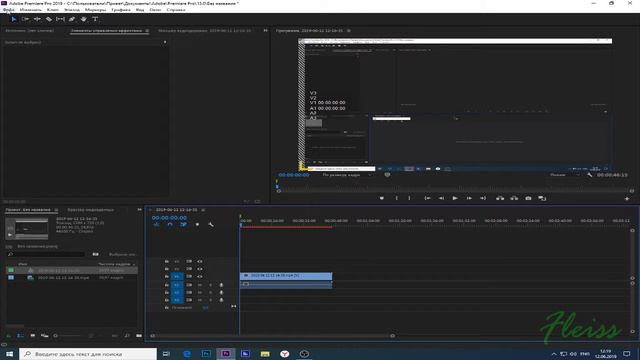The image size is (640, 360).
Task: Select the Hand tool
Action: [84, 19]
